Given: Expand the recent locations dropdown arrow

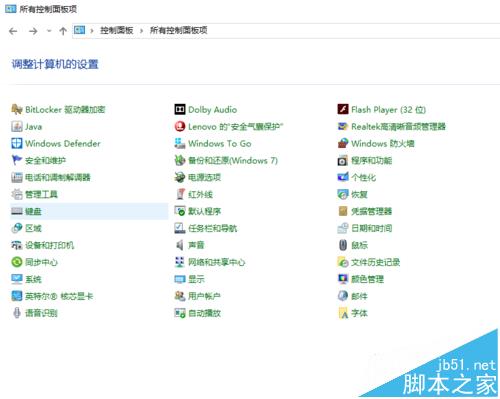Looking at the screenshot, I should [x=49, y=31].
